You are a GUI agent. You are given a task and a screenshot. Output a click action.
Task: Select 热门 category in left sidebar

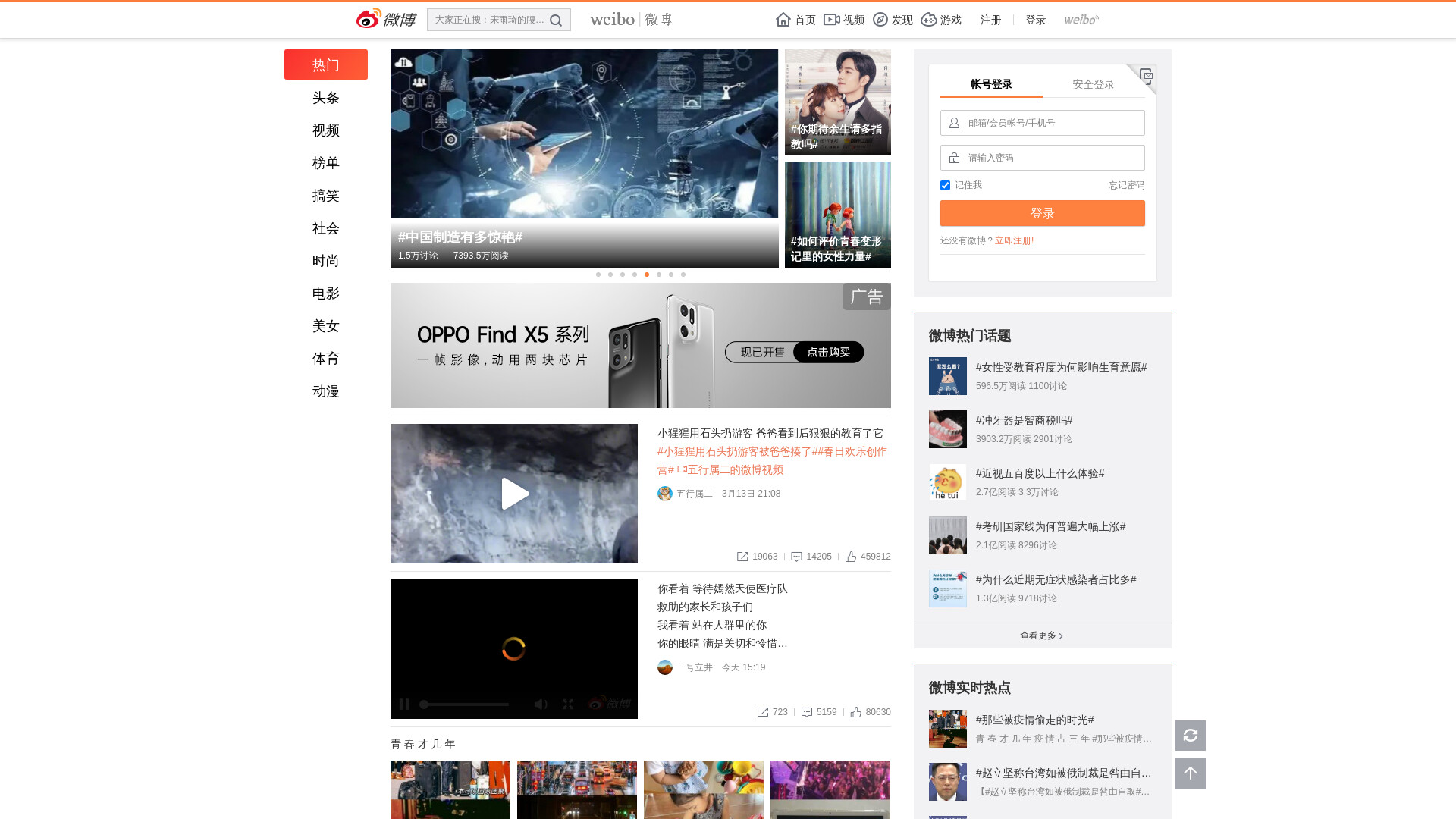click(326, 64)
